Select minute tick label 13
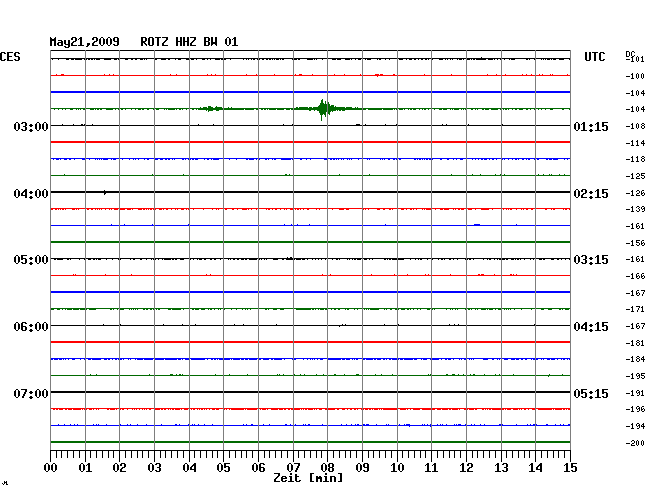 [x=501, y=467]
